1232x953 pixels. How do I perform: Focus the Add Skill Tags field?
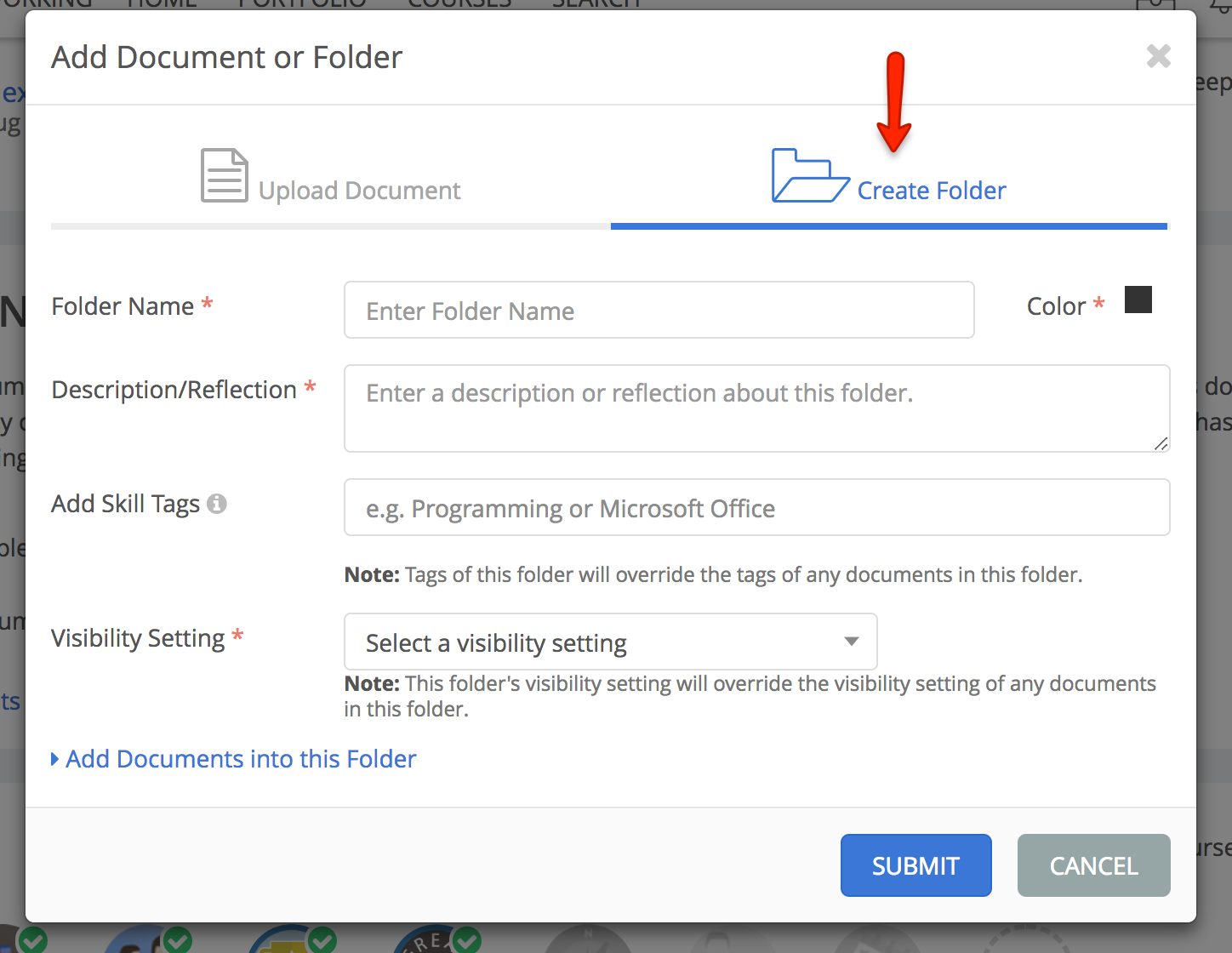tap(757, 507)
